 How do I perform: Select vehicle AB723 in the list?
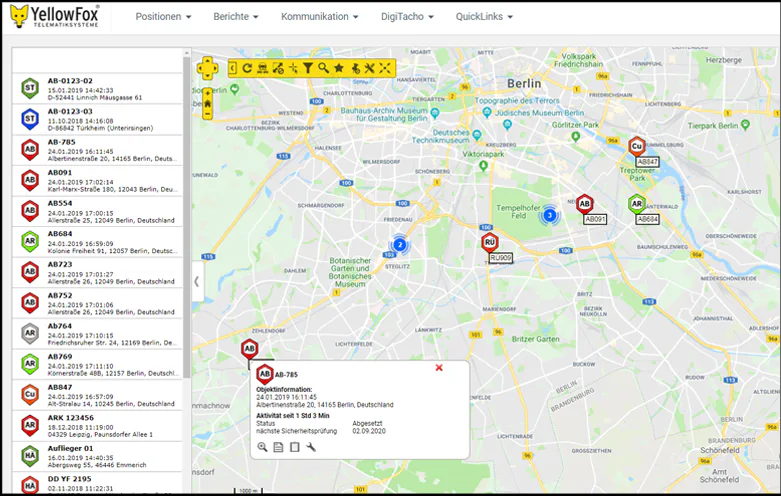[98, 272]
